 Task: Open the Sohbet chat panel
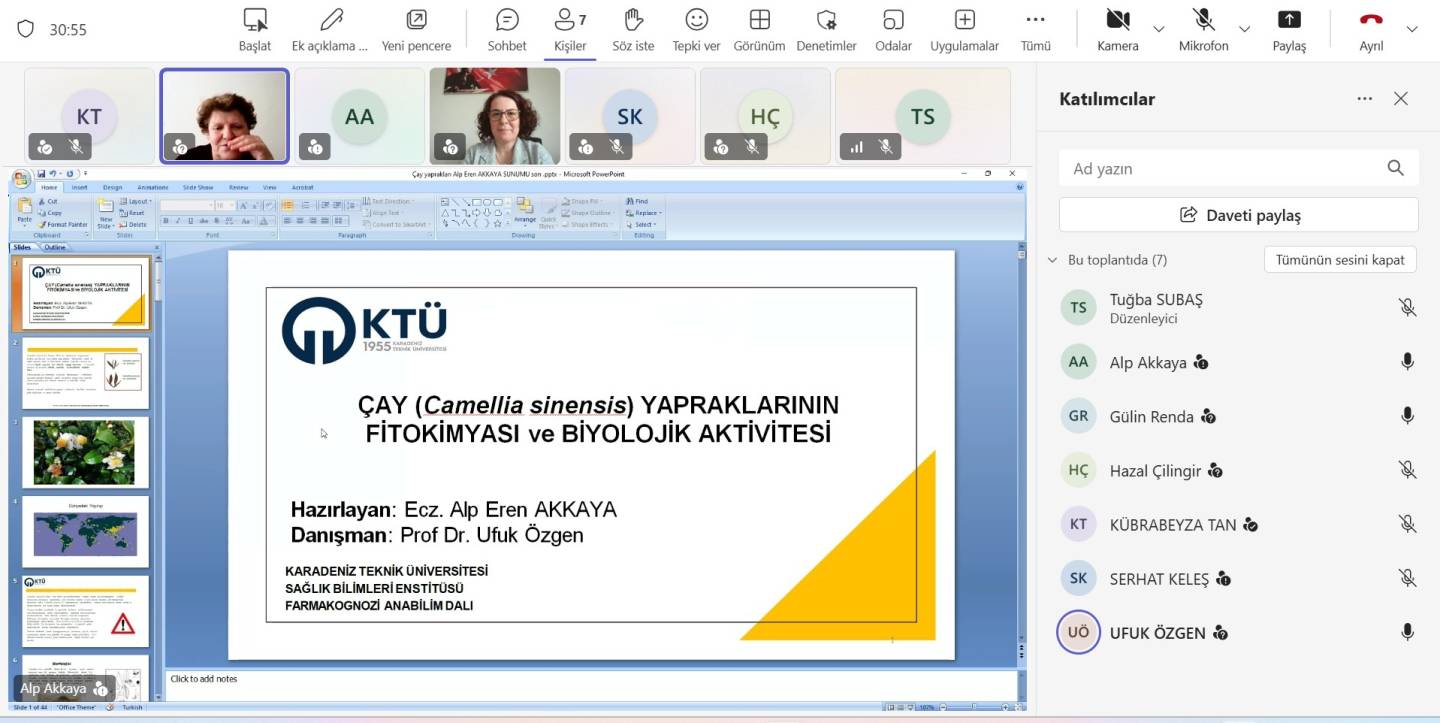pyautogui.click(x=507, y=30)
